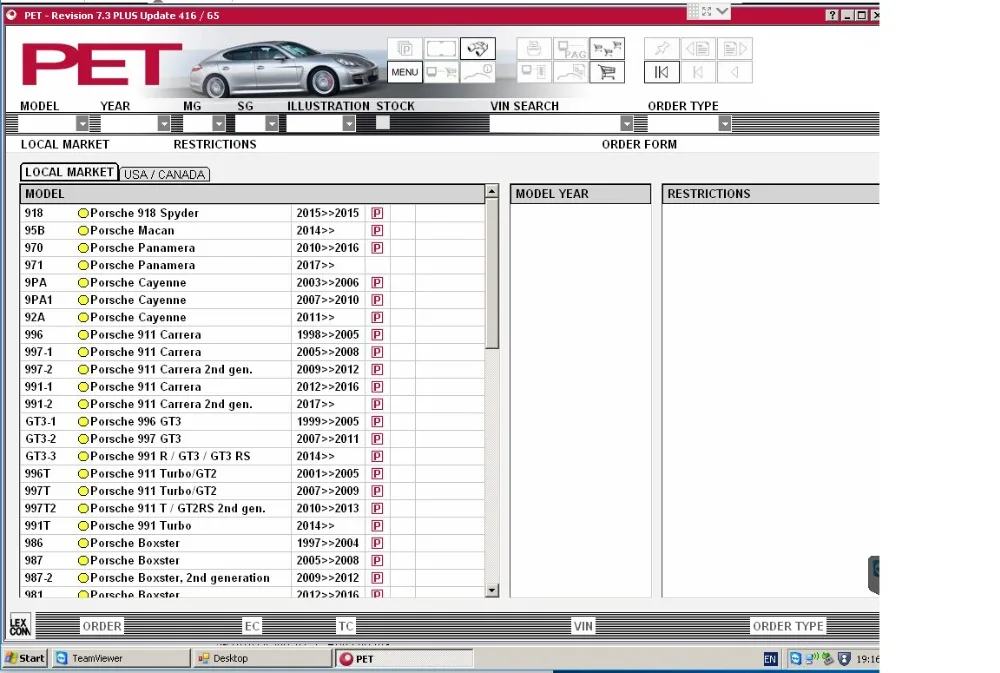Open the ORDER TYPE dropdown
The height and width of the screenshot is (673, 1000).
click(724, 123)
